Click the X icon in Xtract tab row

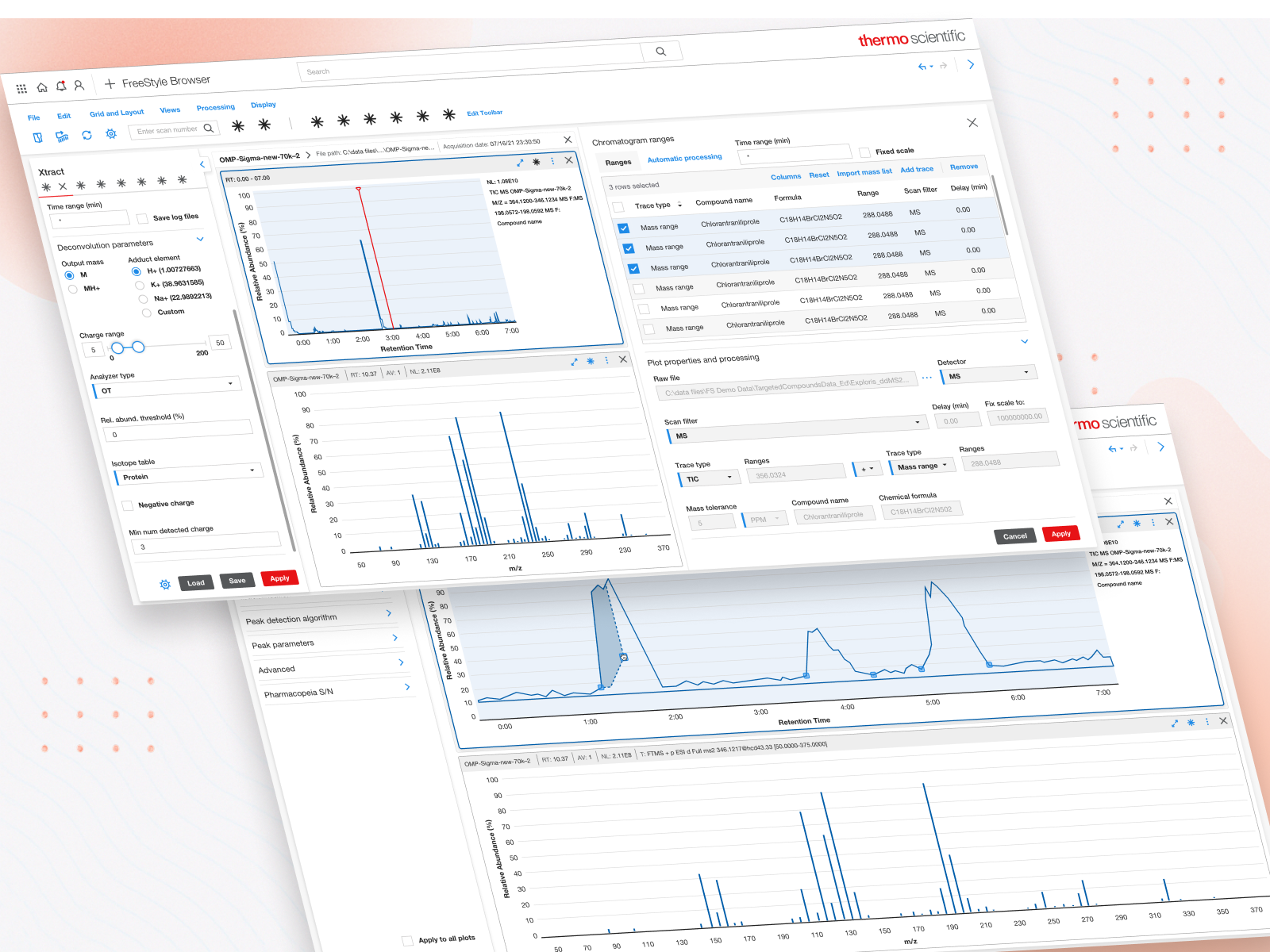[x=63, y=187]
